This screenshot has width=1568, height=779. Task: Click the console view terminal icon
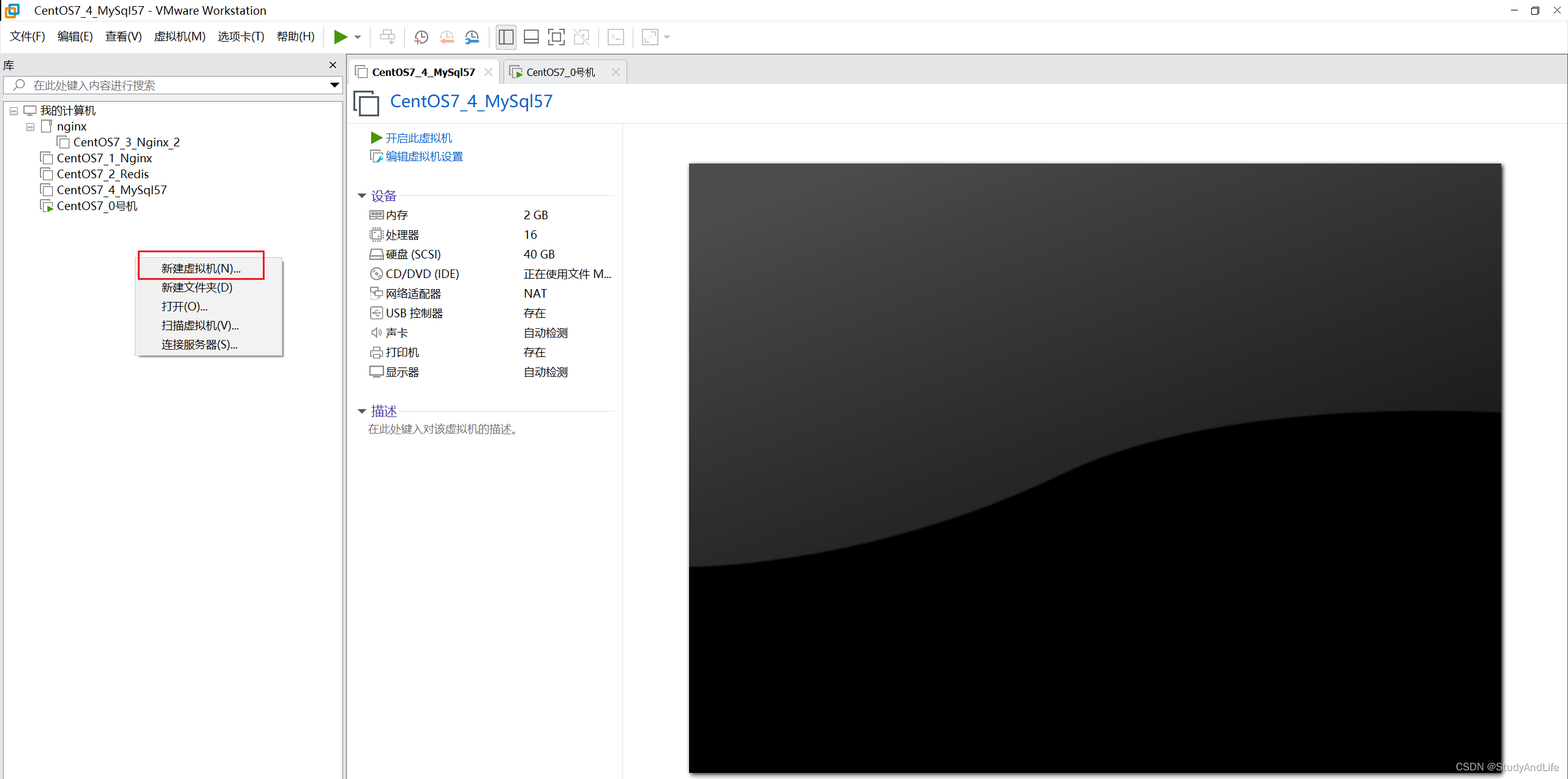tap(616, 37)
